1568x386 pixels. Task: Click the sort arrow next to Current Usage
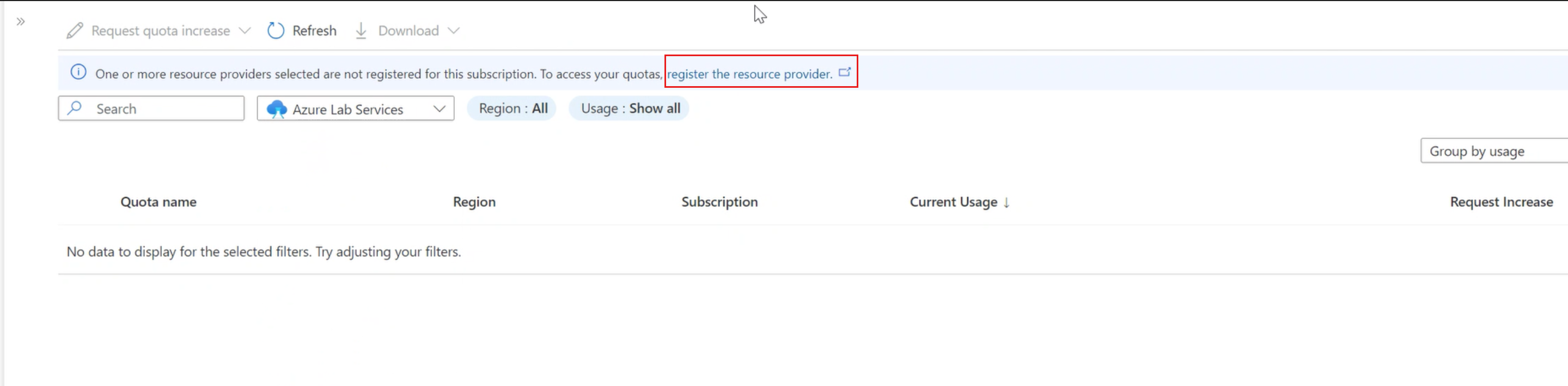pos(1006,202)
